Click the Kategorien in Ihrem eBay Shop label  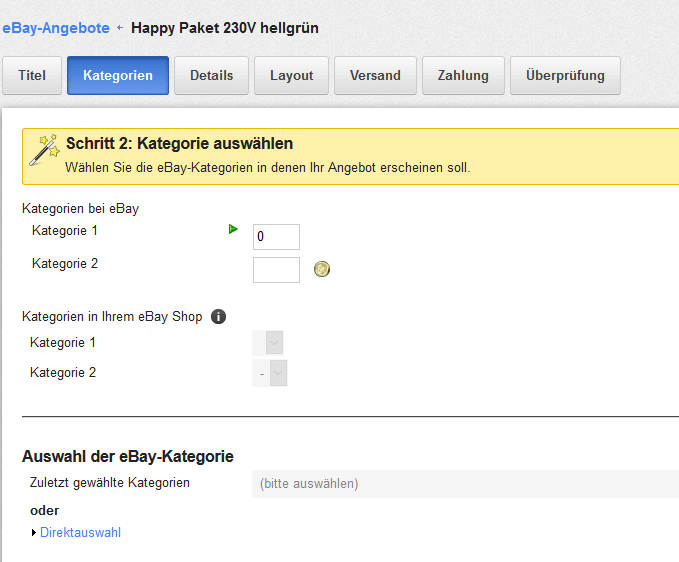tap(112, 317)
